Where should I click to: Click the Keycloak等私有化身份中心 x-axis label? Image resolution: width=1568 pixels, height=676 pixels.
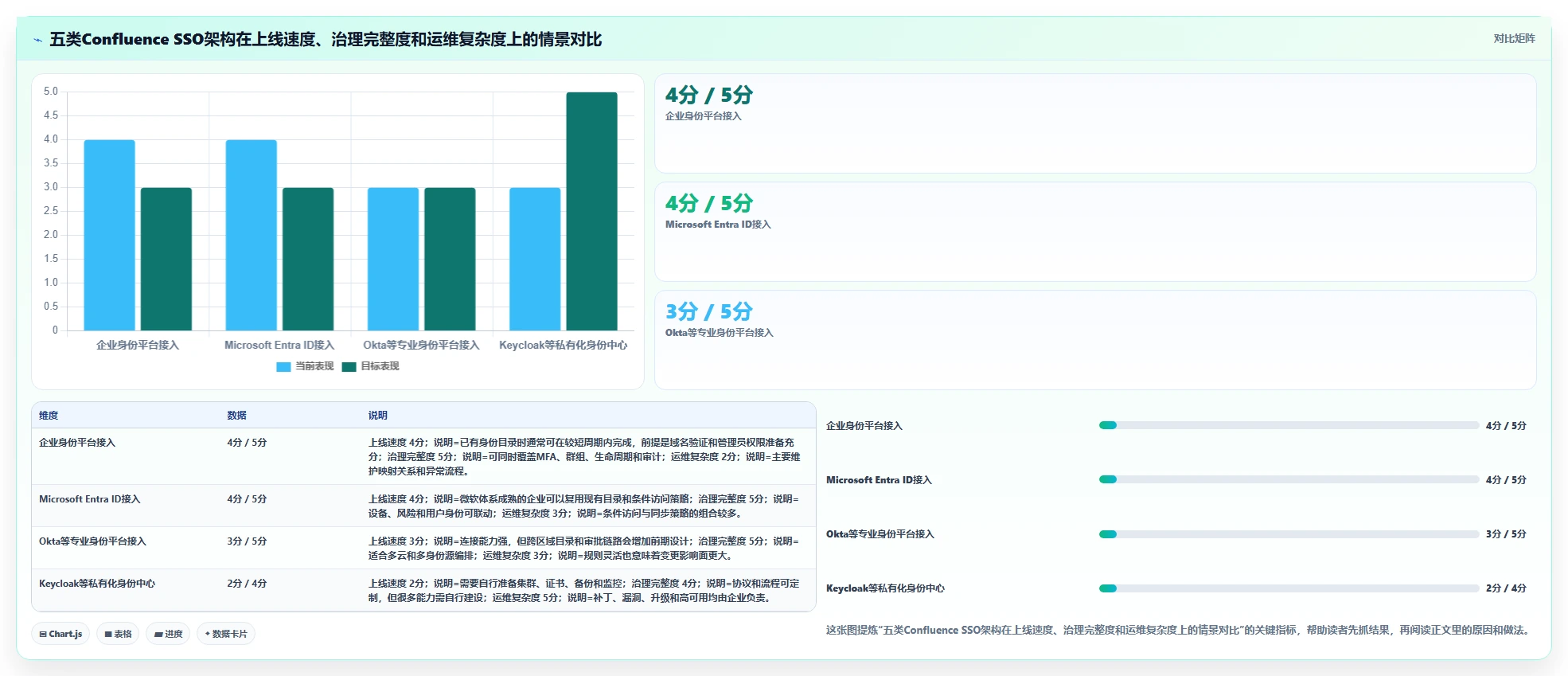pyautogui.click(x=564, y=346)
